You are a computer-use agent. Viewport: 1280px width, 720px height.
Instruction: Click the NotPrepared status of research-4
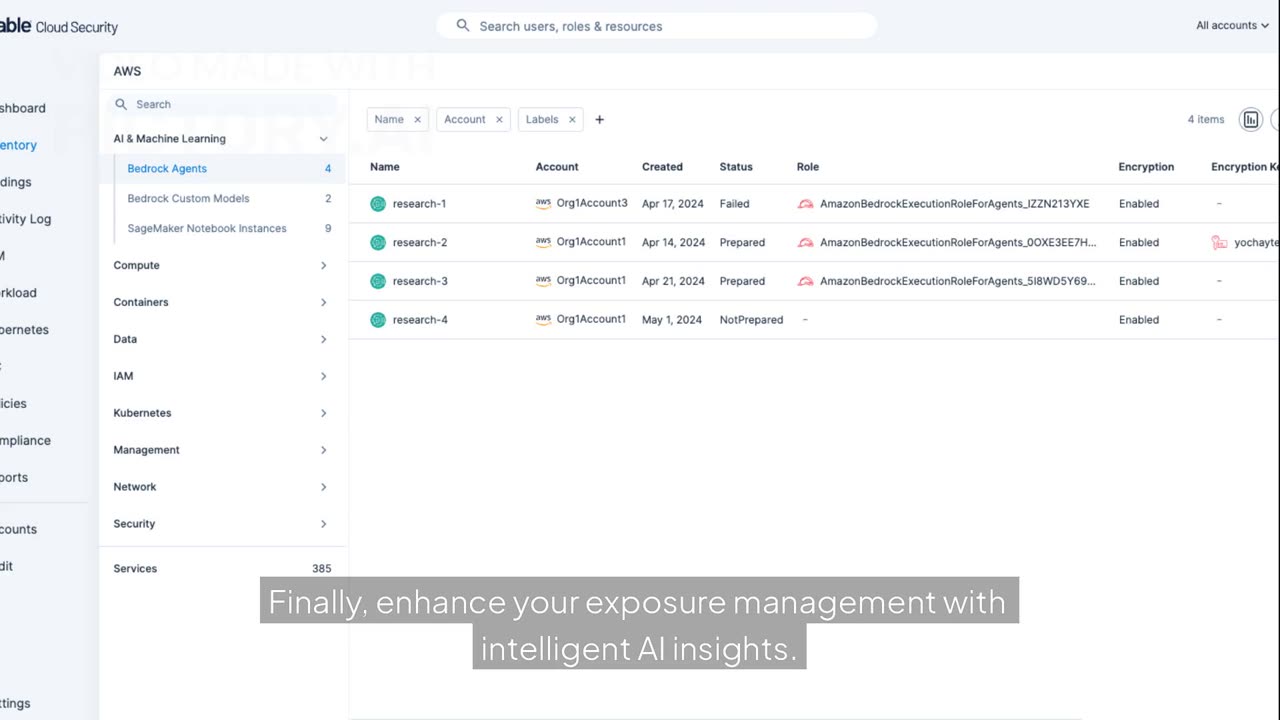[x=751, y=320]
